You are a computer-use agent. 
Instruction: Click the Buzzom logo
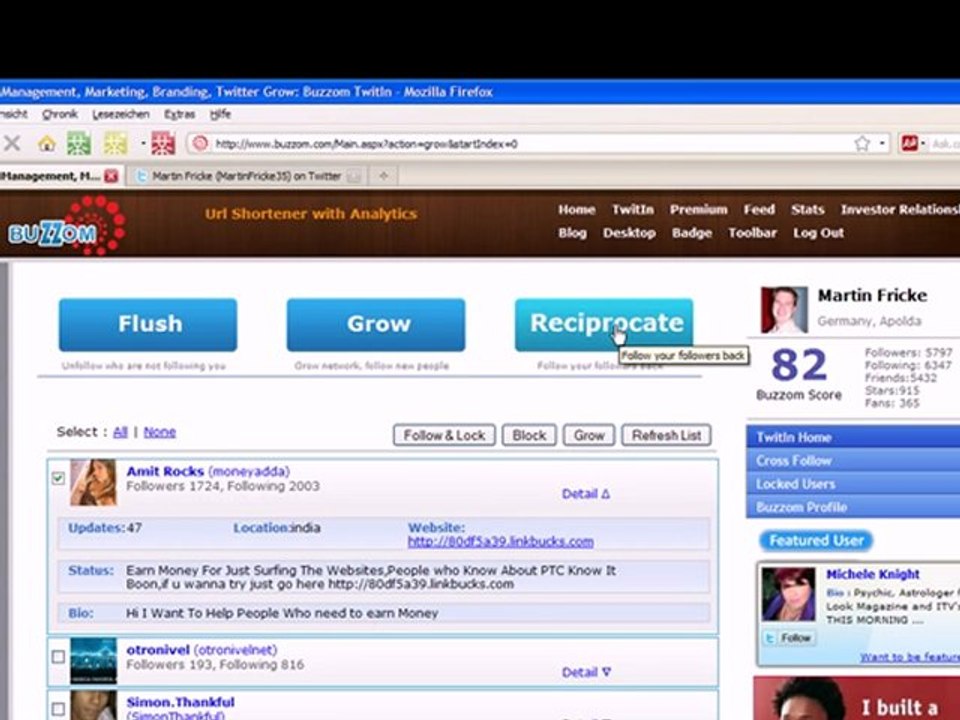coord(67,225)
